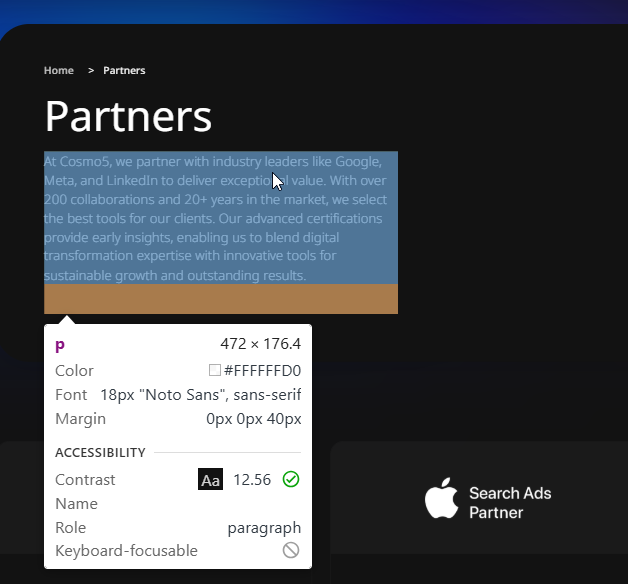Select the Partners breadcrumb item

point(124,70)
